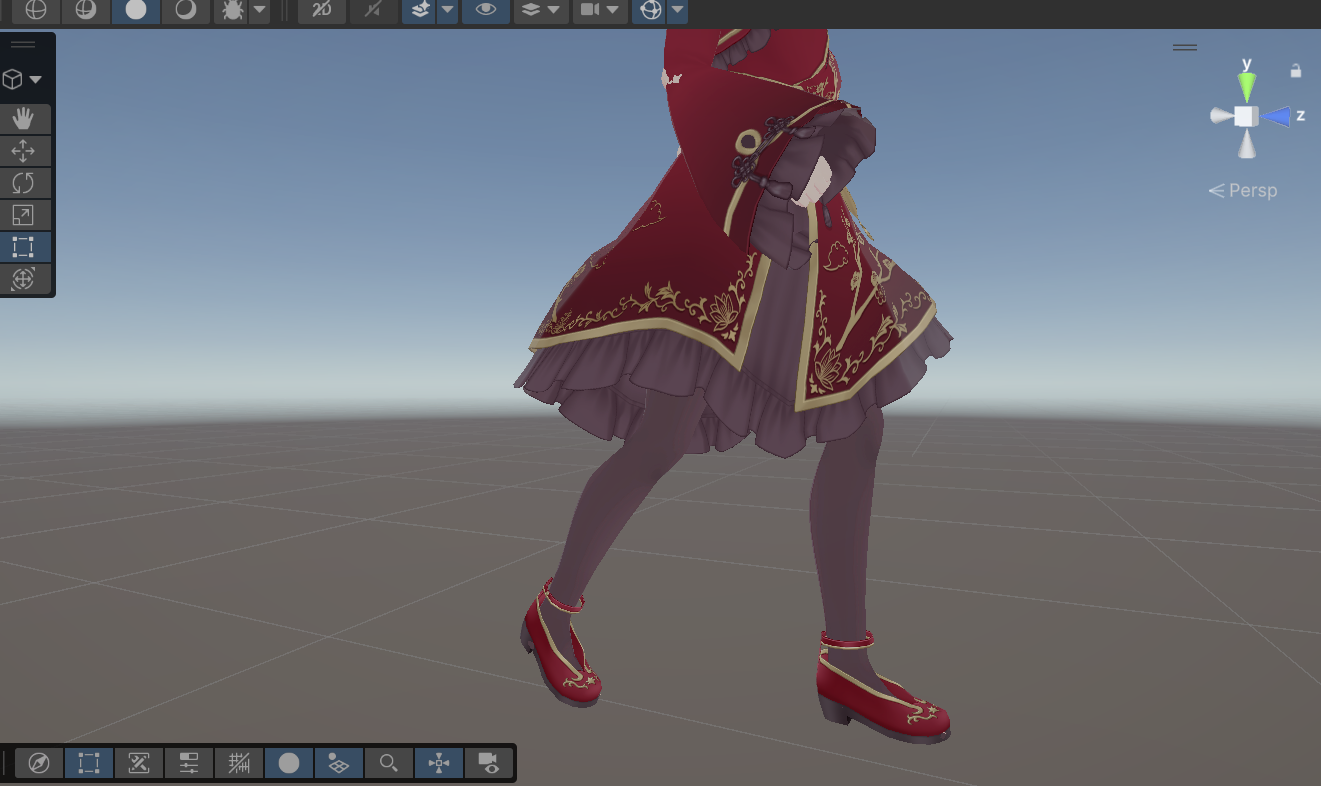This screenshot has height=786, width=1321.
Task: Toggle scene lighting button beside 2D
Action: point(372,10)
